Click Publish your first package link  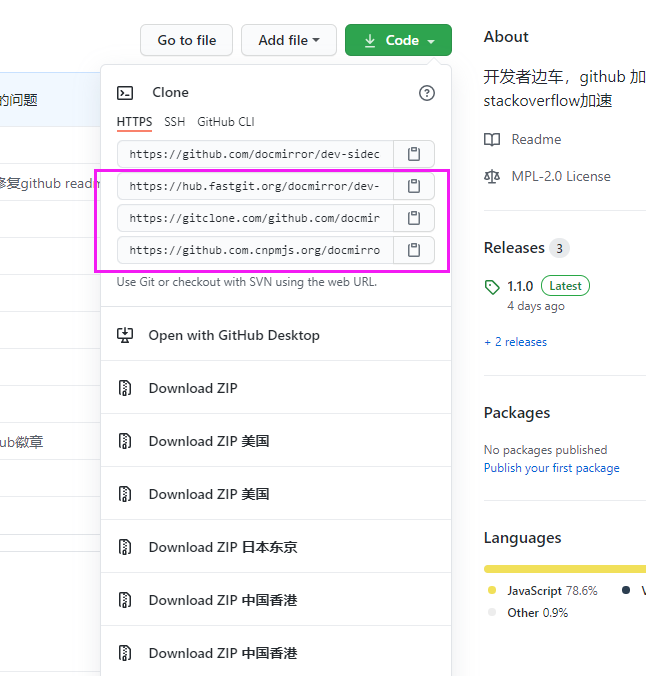pyautogui.click(x=551, y=468)
